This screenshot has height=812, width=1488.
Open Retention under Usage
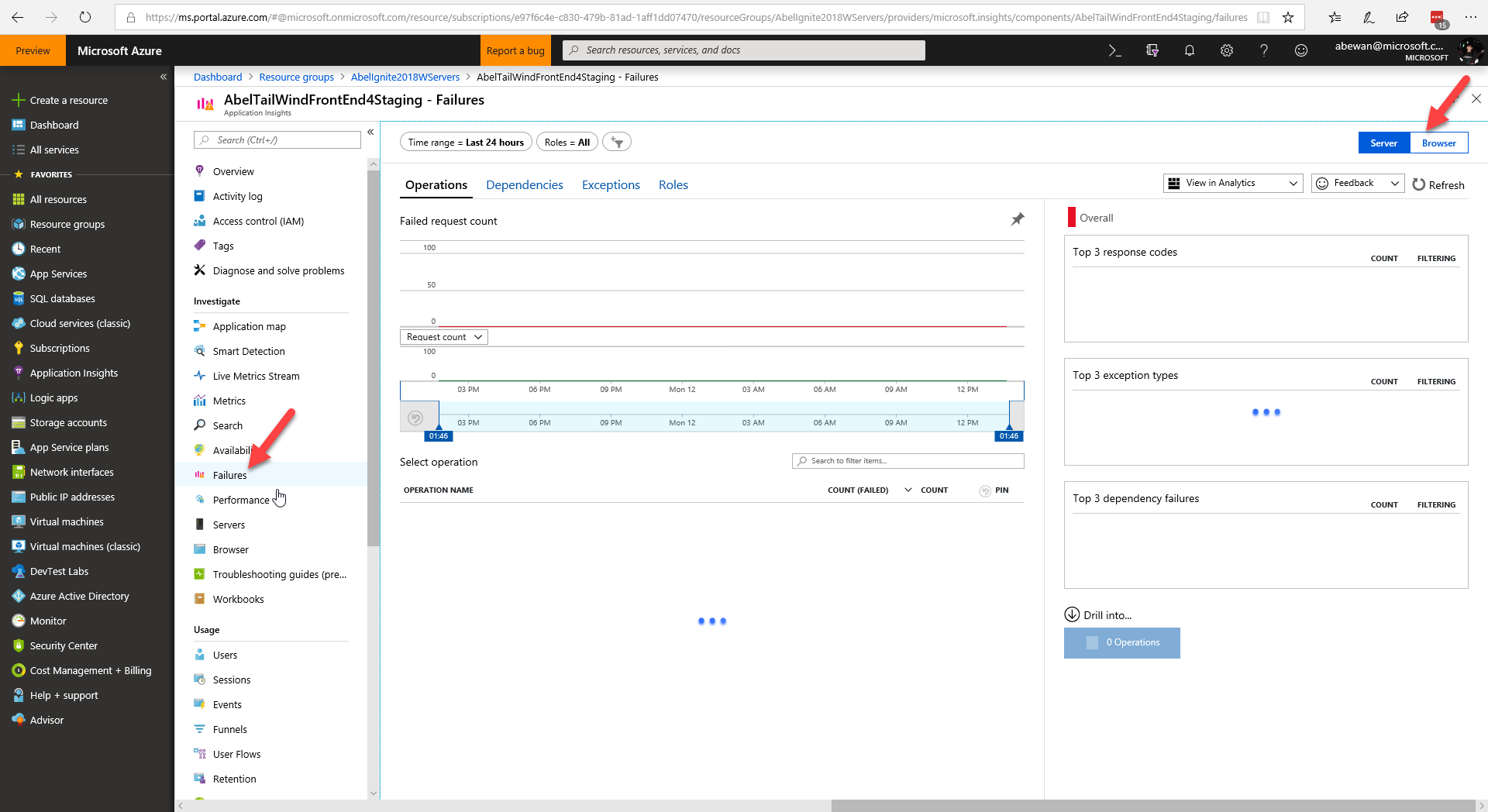[234, 779]
